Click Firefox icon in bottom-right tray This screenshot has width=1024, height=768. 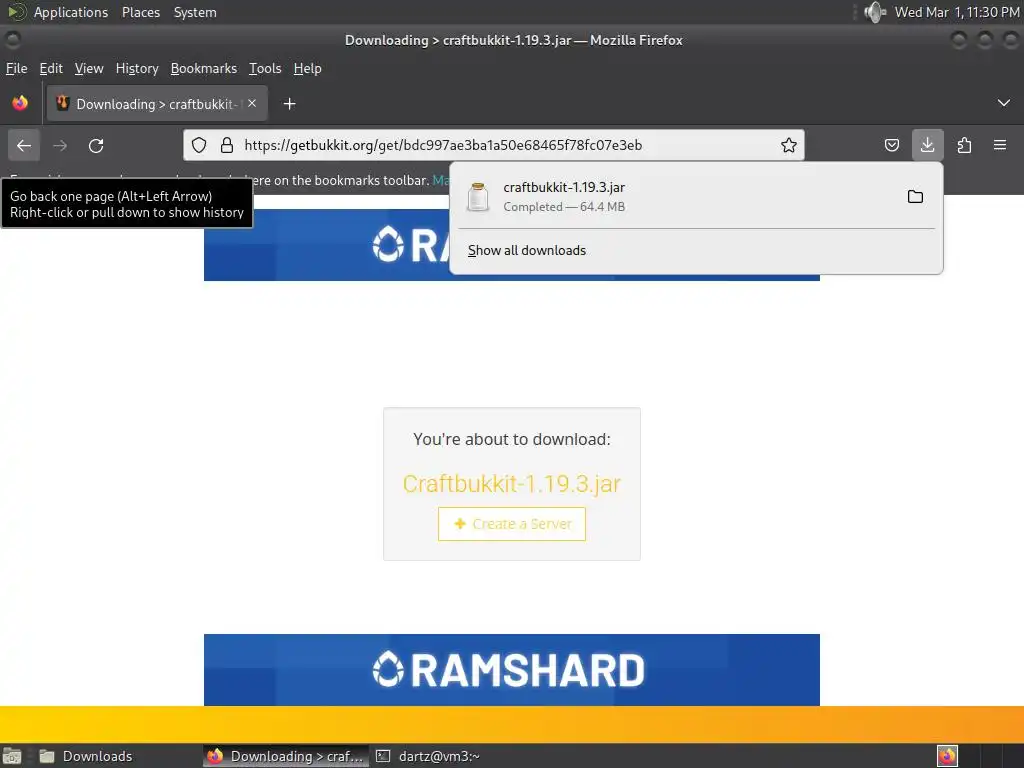click(x=947, y=756)
